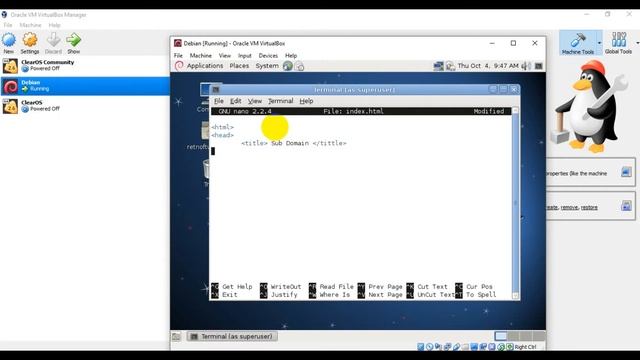Select the Debian Running VM entry
This screenshot has height=360, width=640.
point(85,86)
